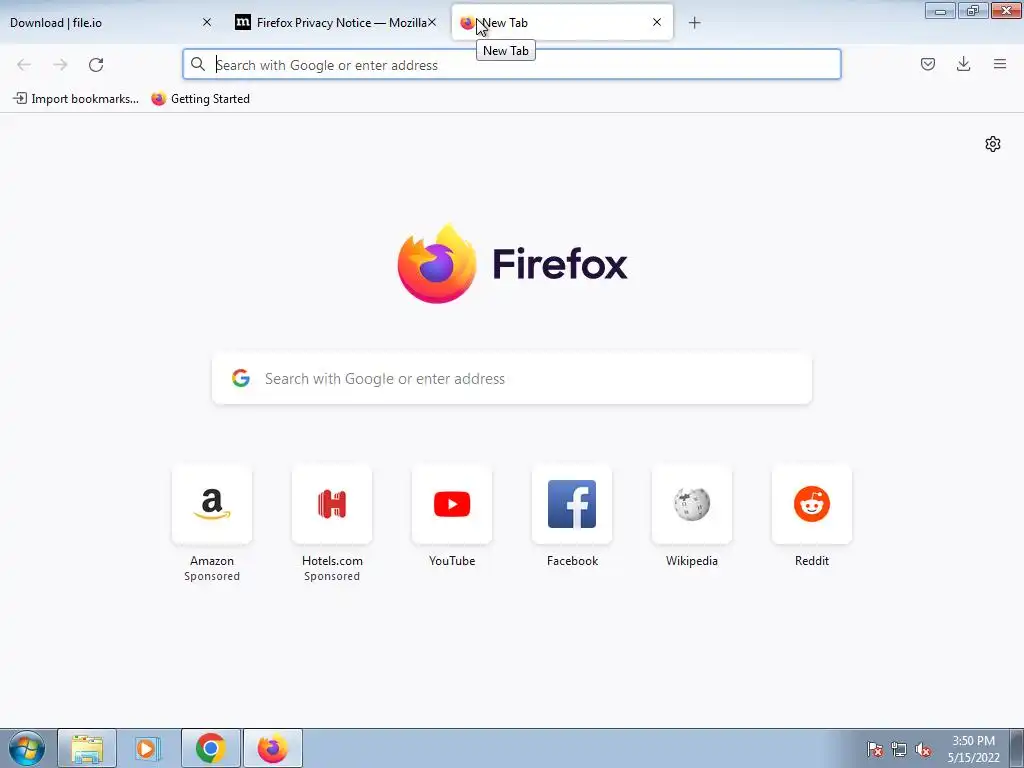
Task: Reload the current page
Action: [96, 65]
